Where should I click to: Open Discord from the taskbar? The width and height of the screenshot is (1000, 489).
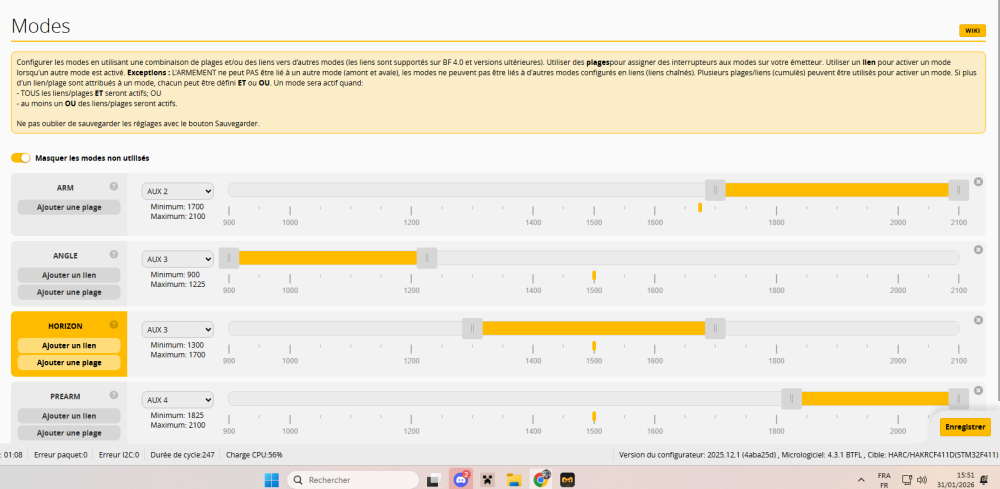point(463,480)
